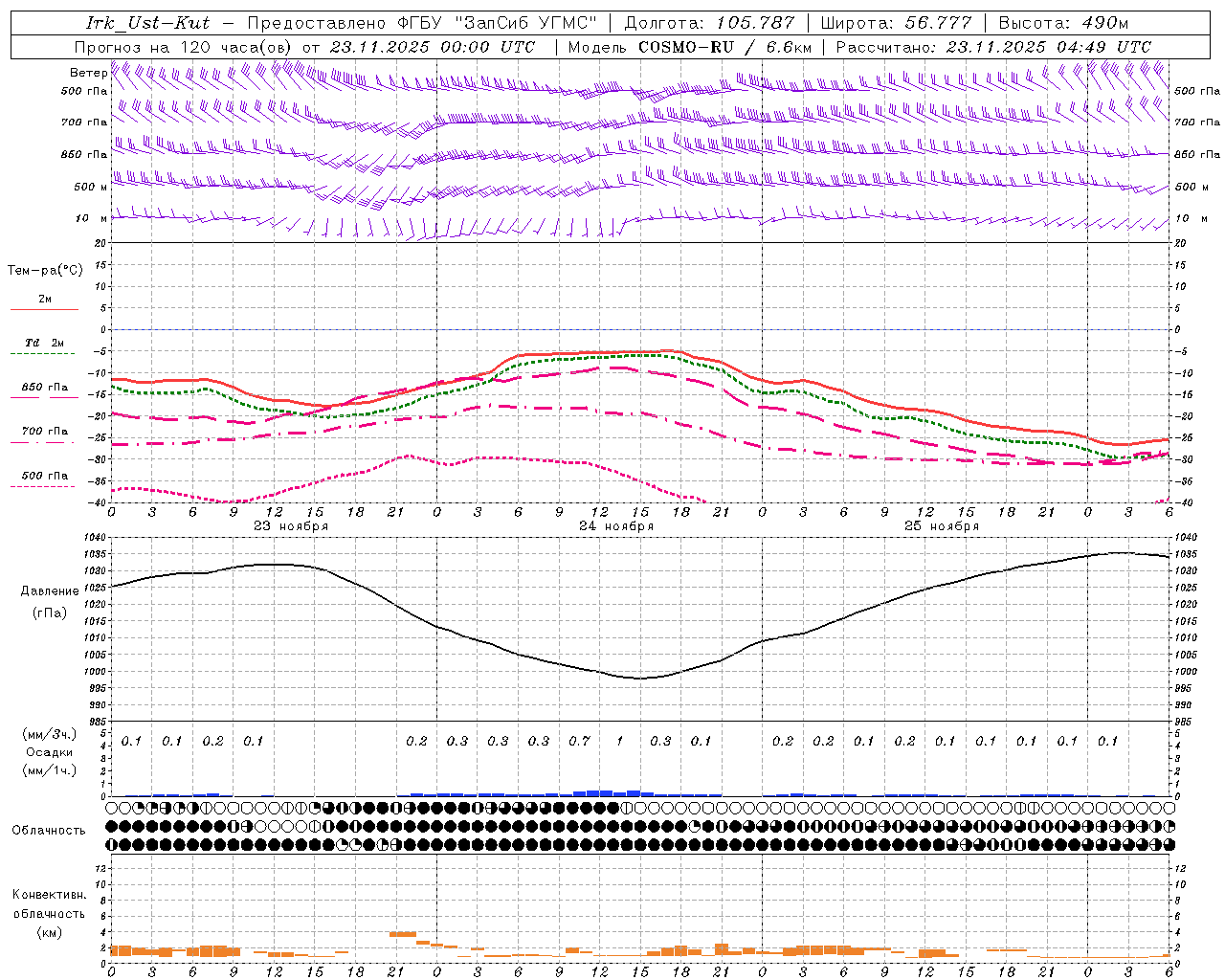The image size is (1225, 980).
Task: Click the (мм/1ч.) precipitation unit label
Action: coord(50,770)
